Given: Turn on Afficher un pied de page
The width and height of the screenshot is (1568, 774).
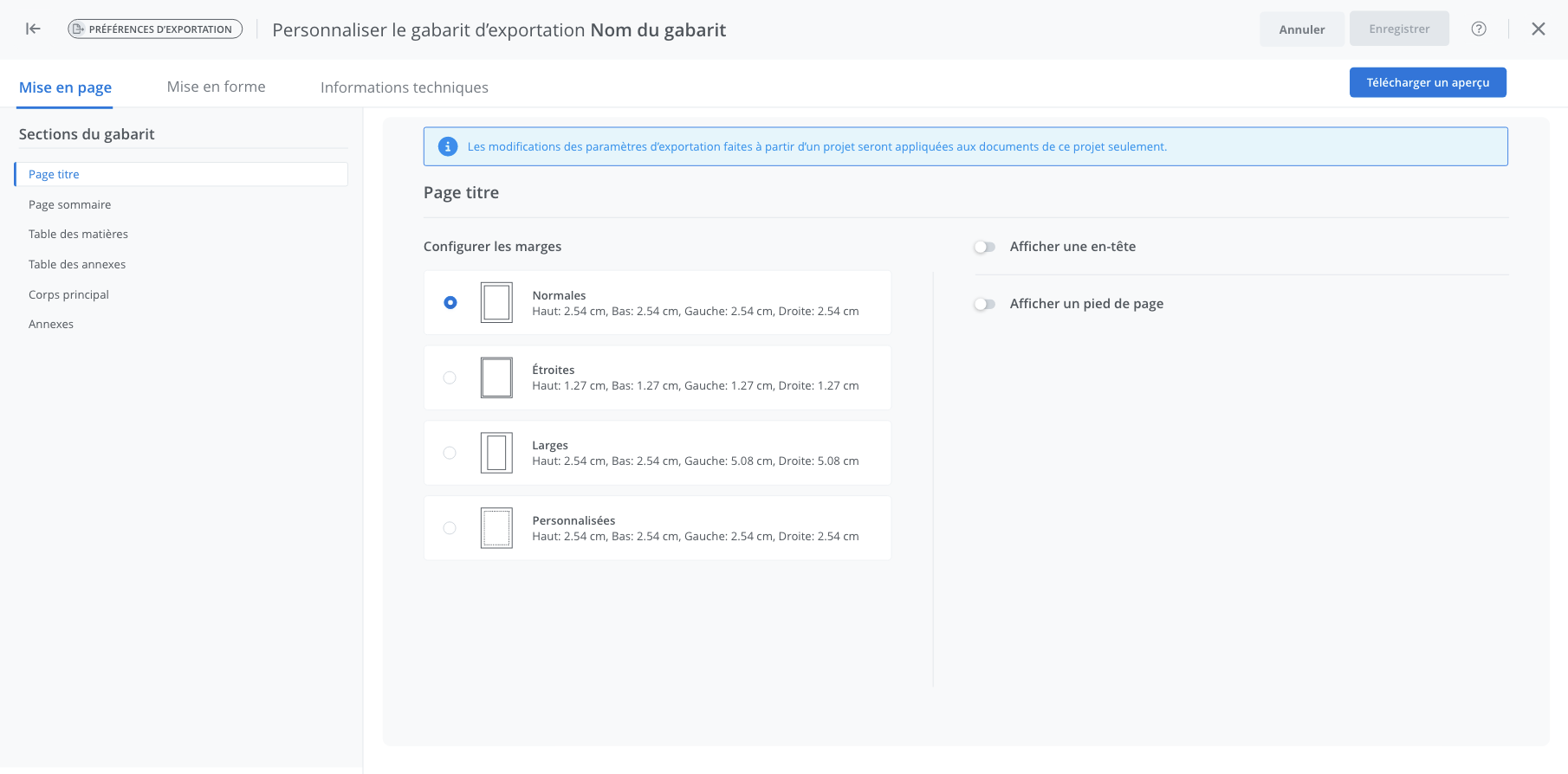Looking at the screenshot, I should pyautogui.click(x=984, y=304).
